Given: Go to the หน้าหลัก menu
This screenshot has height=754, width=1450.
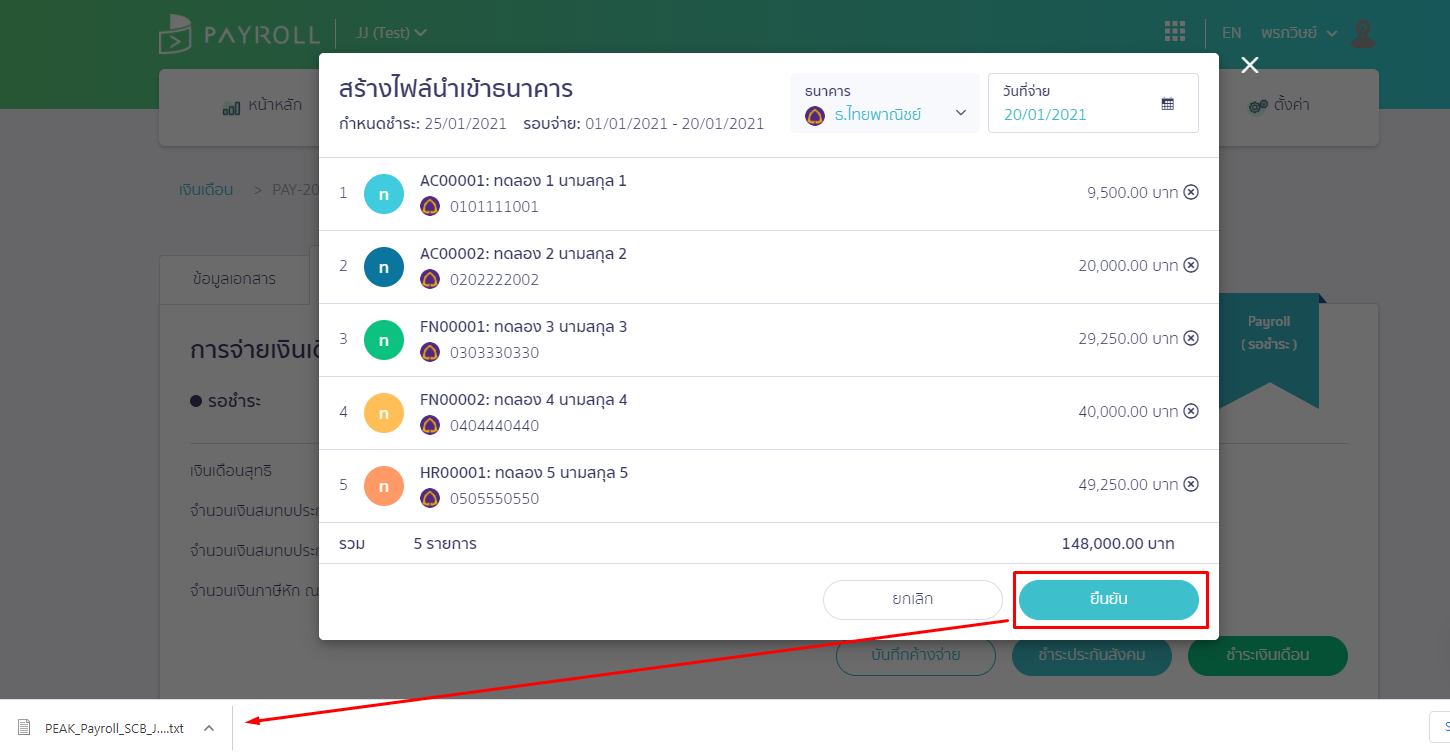Looking at the screenshot, I should [262, 105].
